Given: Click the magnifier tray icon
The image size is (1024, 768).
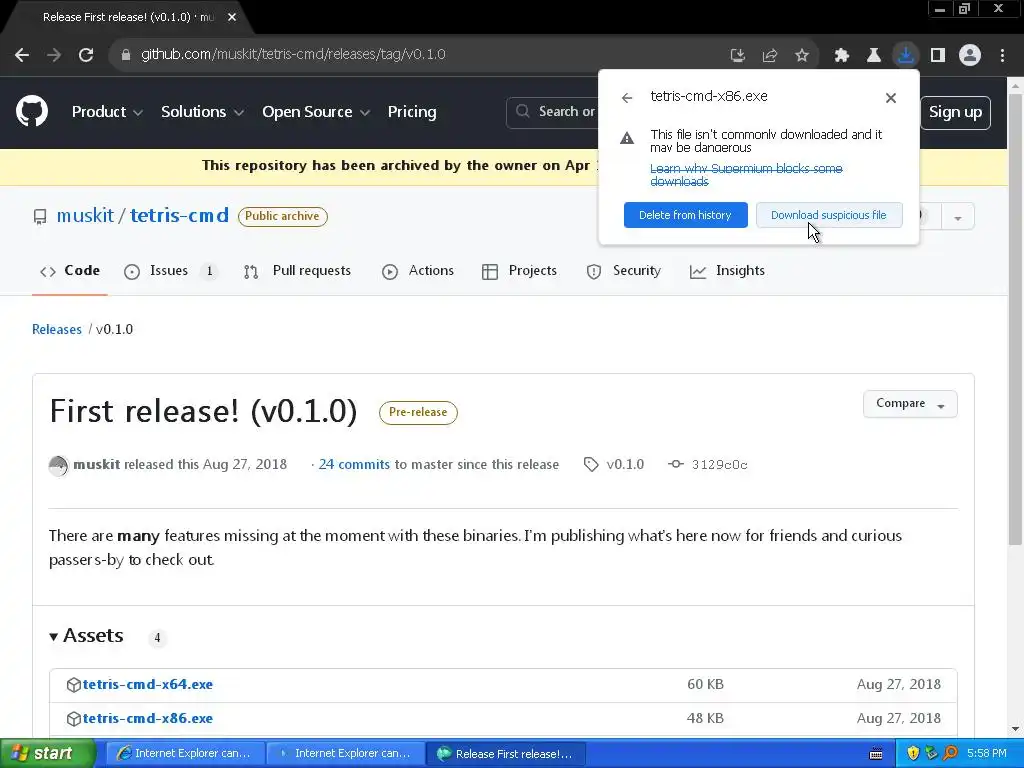Looking at the screenshot, I should (x=950, y=754).
